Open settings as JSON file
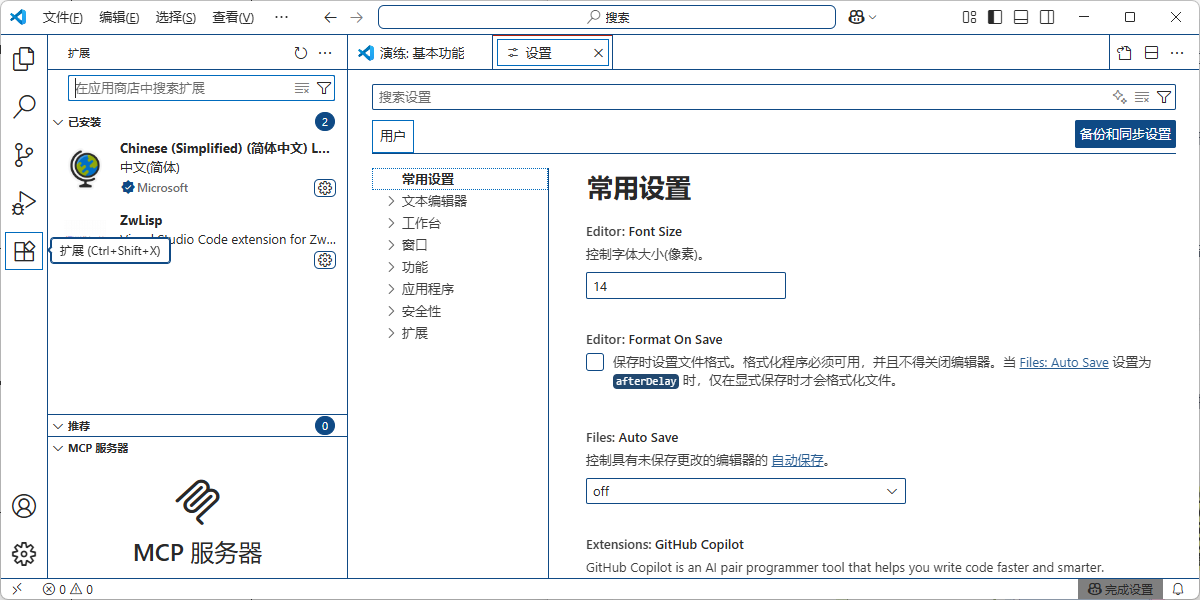 click(1125, 53)
